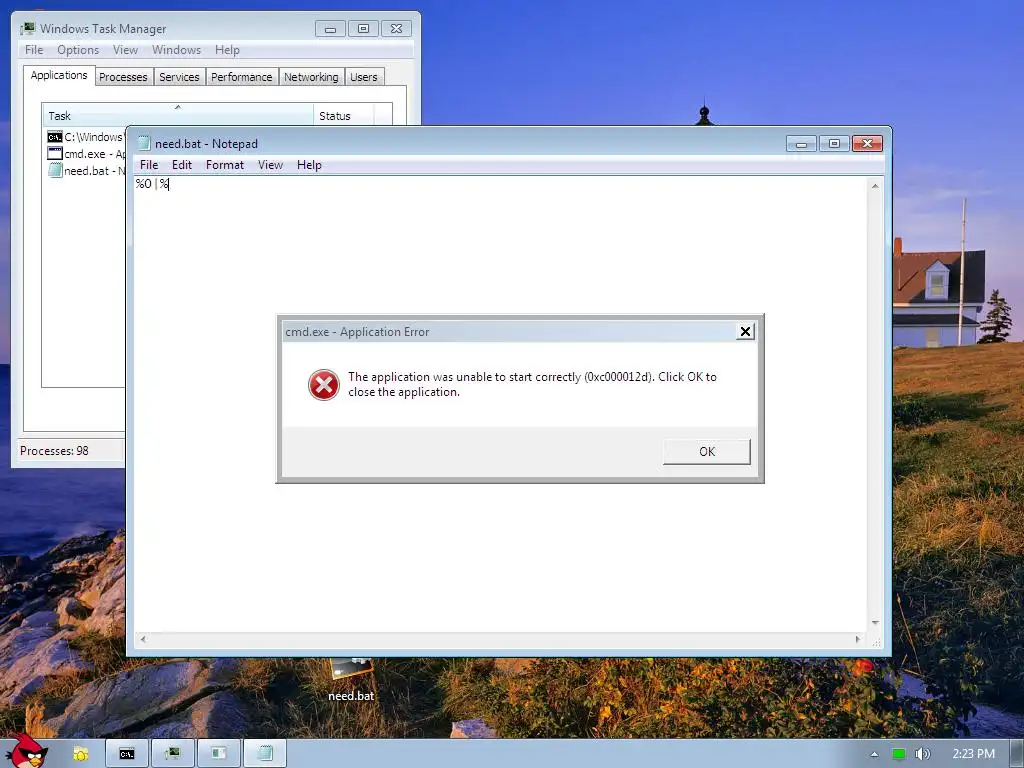Click the need.bat notepad icon in task list
This screenshot has height=768, width=1024.
[54, 171]
